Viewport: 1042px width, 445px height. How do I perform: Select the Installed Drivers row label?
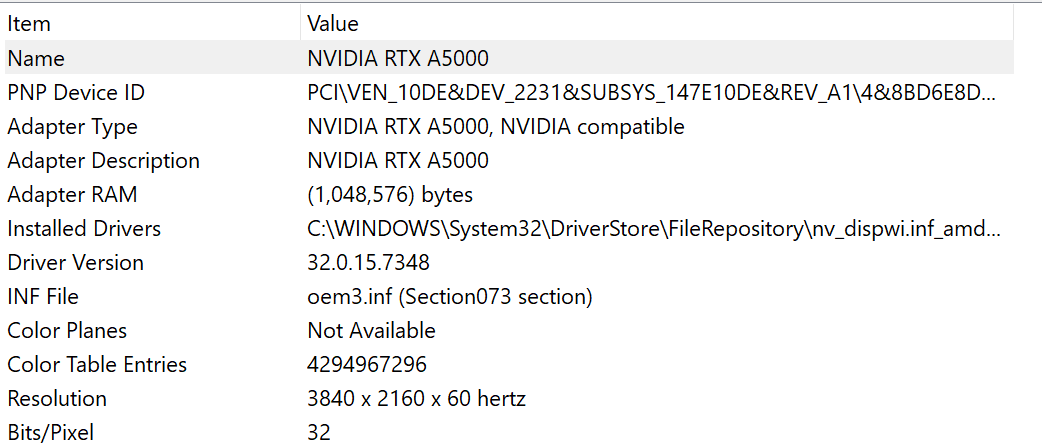(x=84, y=229)
